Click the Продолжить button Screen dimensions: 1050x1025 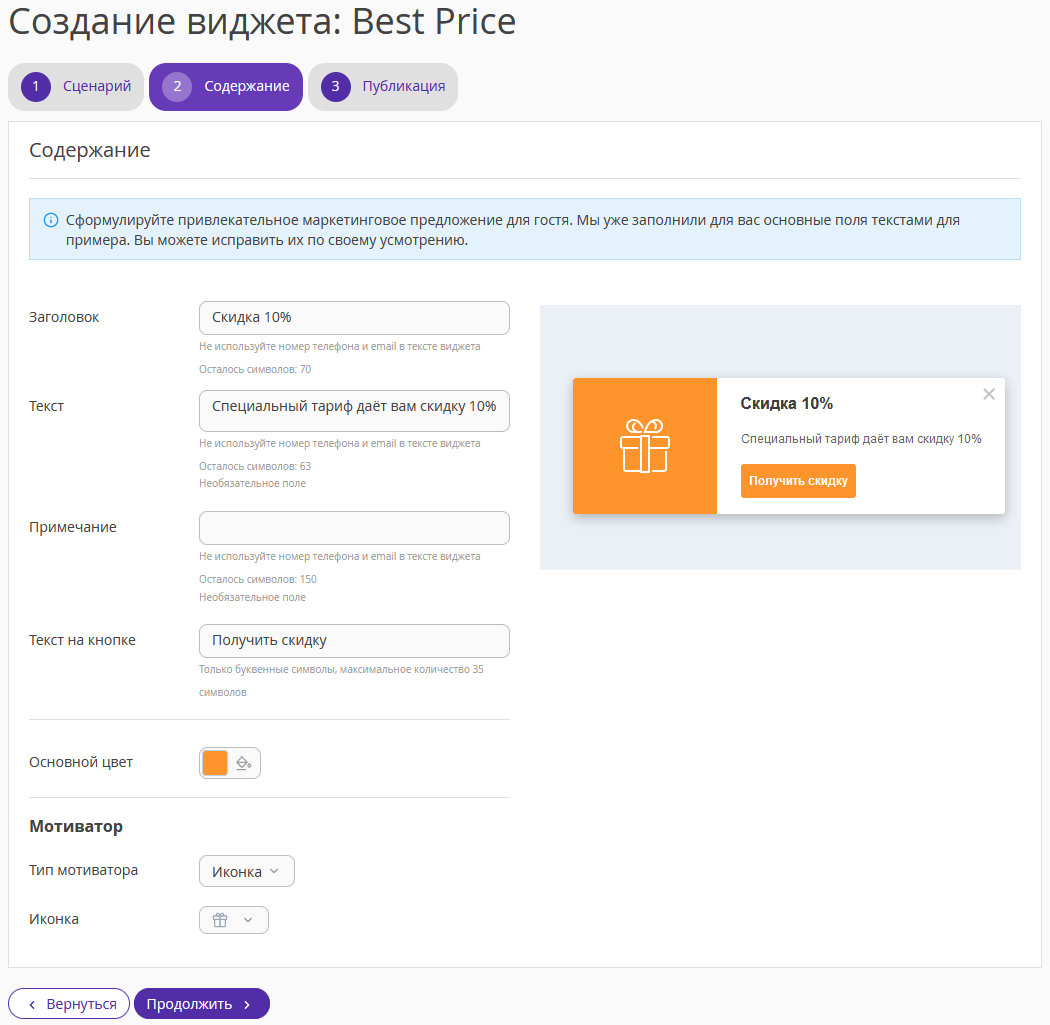click(202, 1004)
